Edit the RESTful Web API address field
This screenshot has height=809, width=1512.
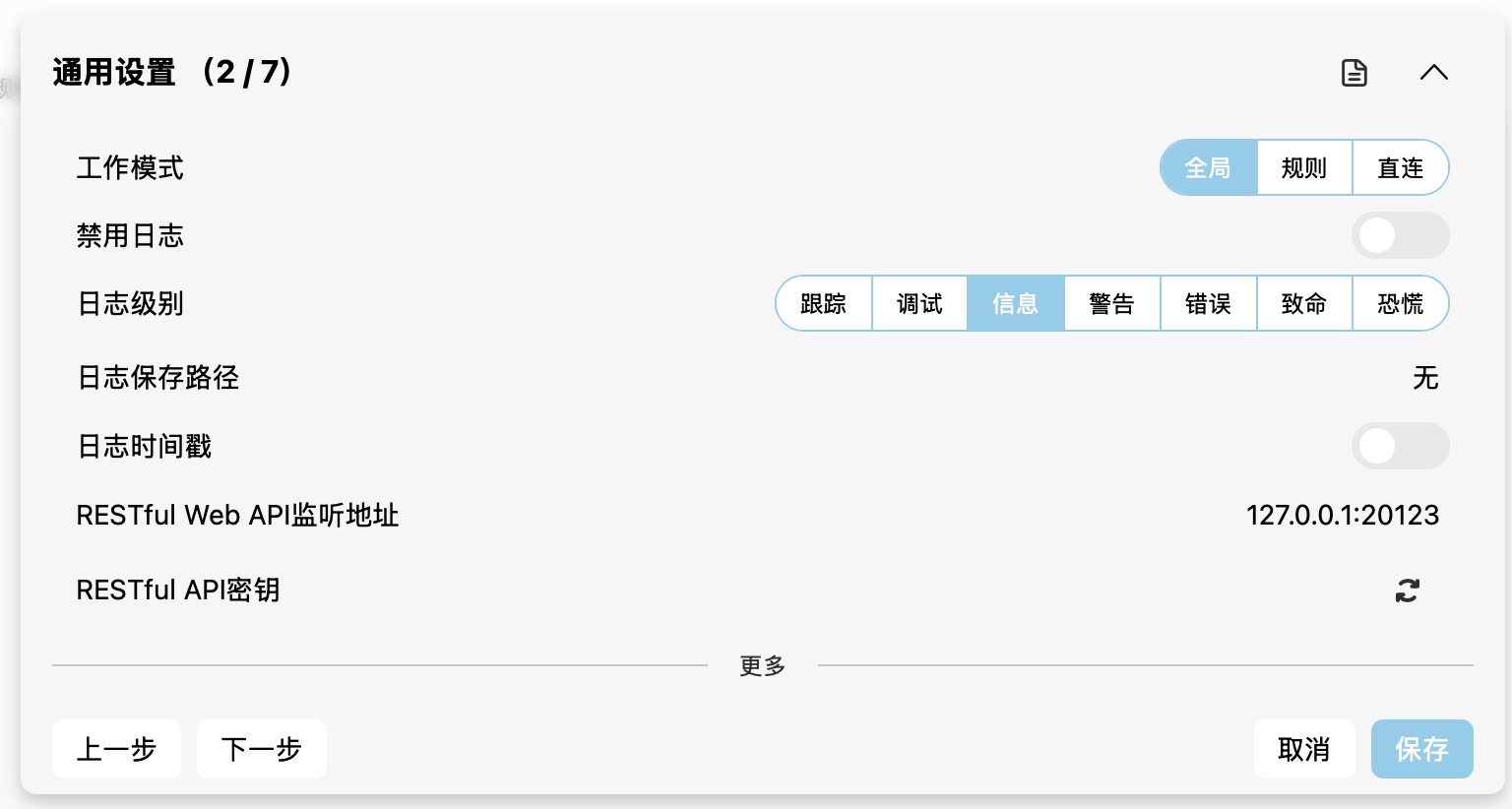click(1342, 516)
